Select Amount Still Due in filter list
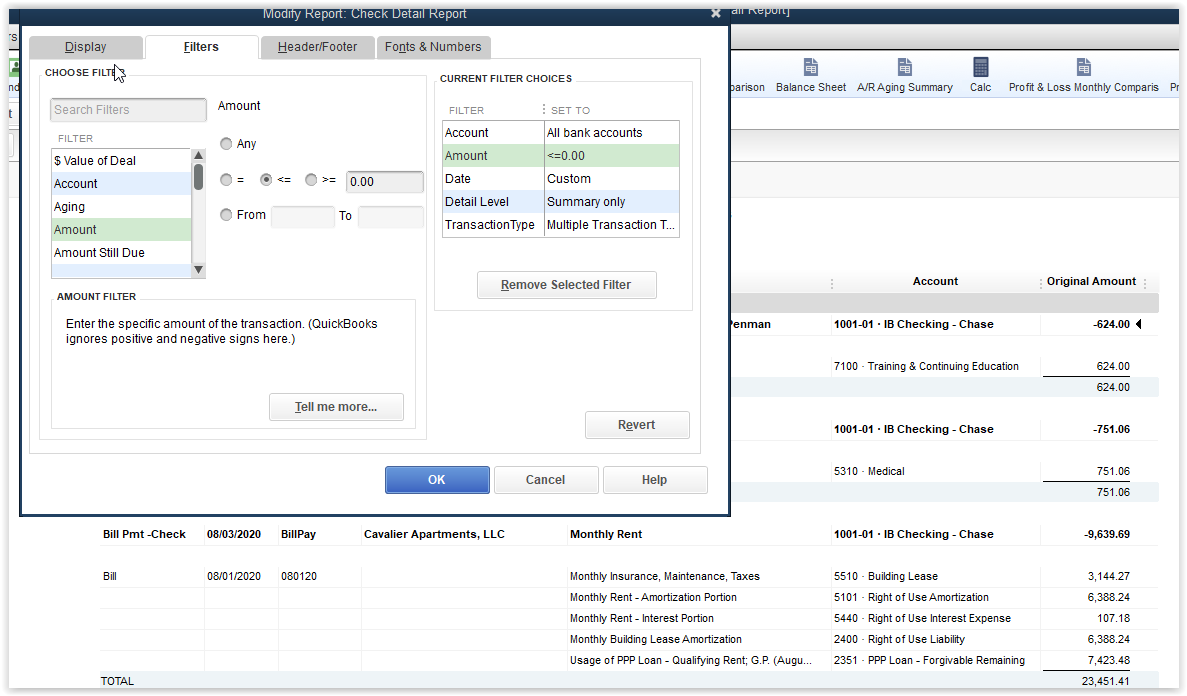Screen dimensions: 1187x696 (99, 252)
